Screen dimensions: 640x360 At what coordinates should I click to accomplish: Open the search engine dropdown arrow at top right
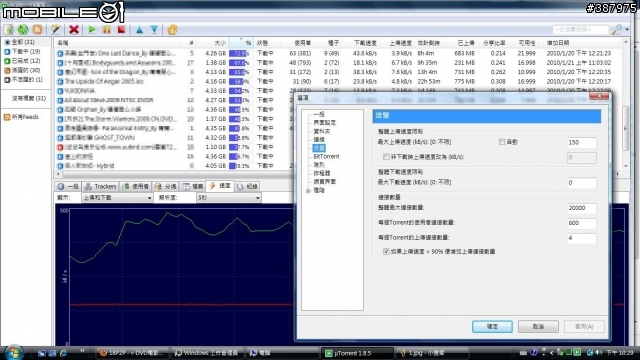pos(627,29)
